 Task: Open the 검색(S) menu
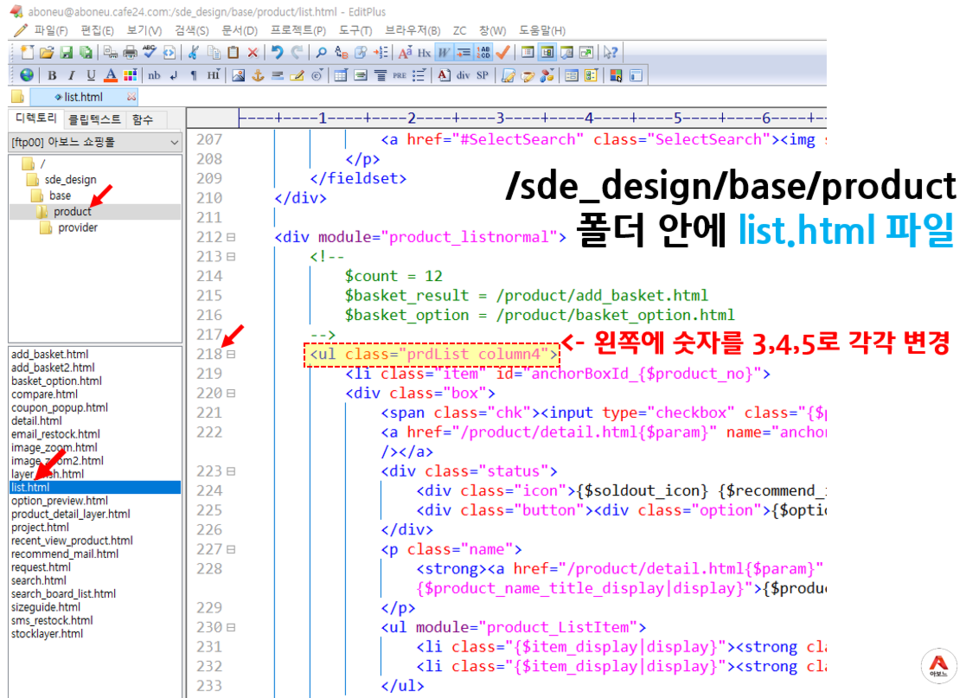[191, 30]
